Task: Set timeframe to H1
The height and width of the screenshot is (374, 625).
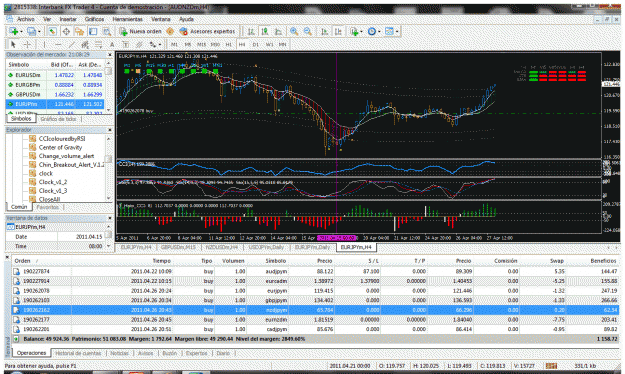Action: pyautogui.click(x=229, y=45)
